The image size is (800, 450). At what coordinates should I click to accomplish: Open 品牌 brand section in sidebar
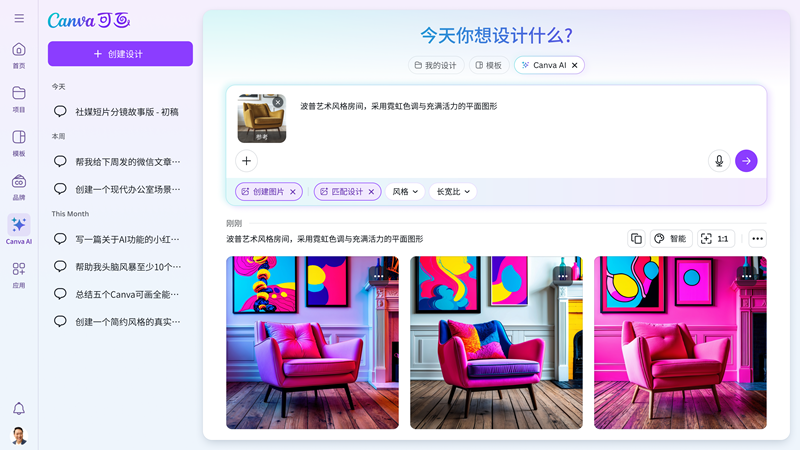tap(19, 186)
